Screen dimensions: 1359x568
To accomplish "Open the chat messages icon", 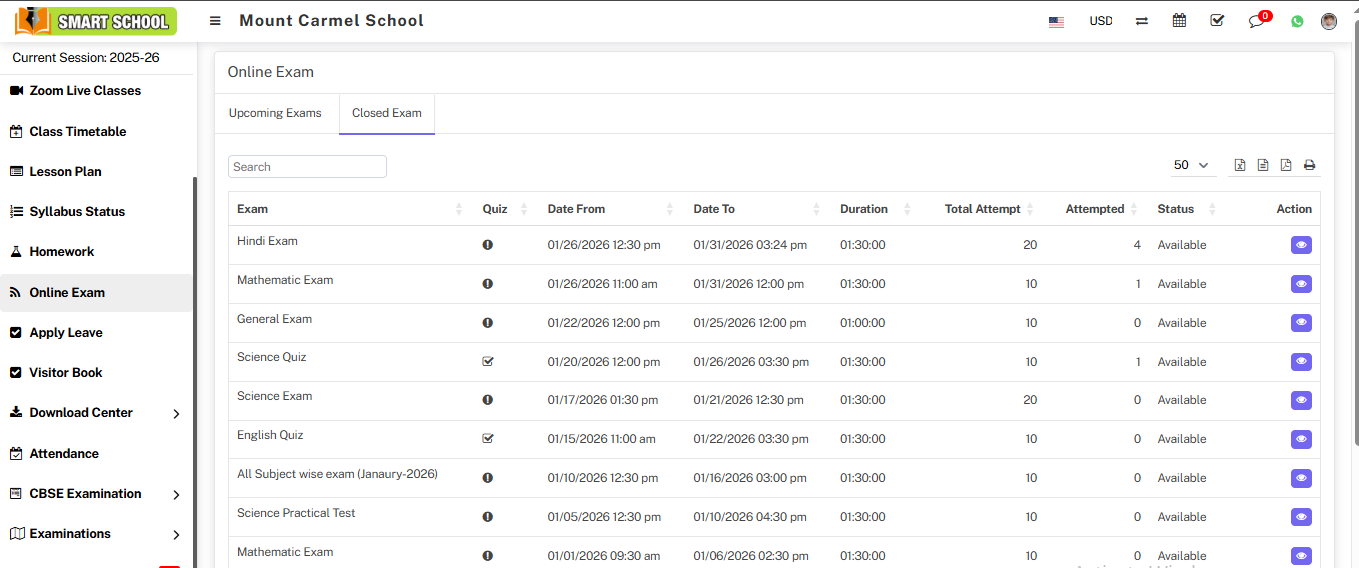I will click(x=1256, y=21).
